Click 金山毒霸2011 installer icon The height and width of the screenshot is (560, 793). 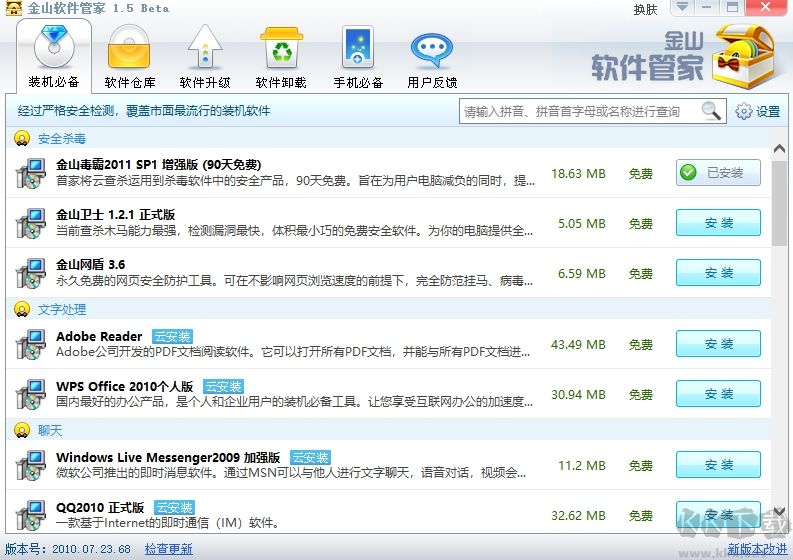click(31, 174)
